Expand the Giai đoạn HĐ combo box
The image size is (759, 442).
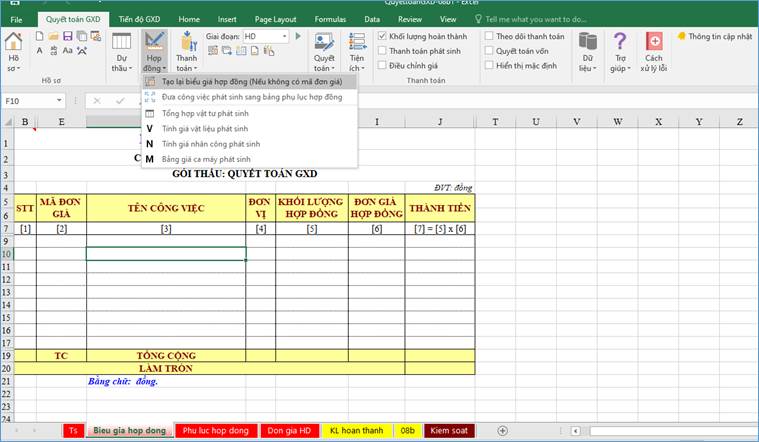point(285,36)
